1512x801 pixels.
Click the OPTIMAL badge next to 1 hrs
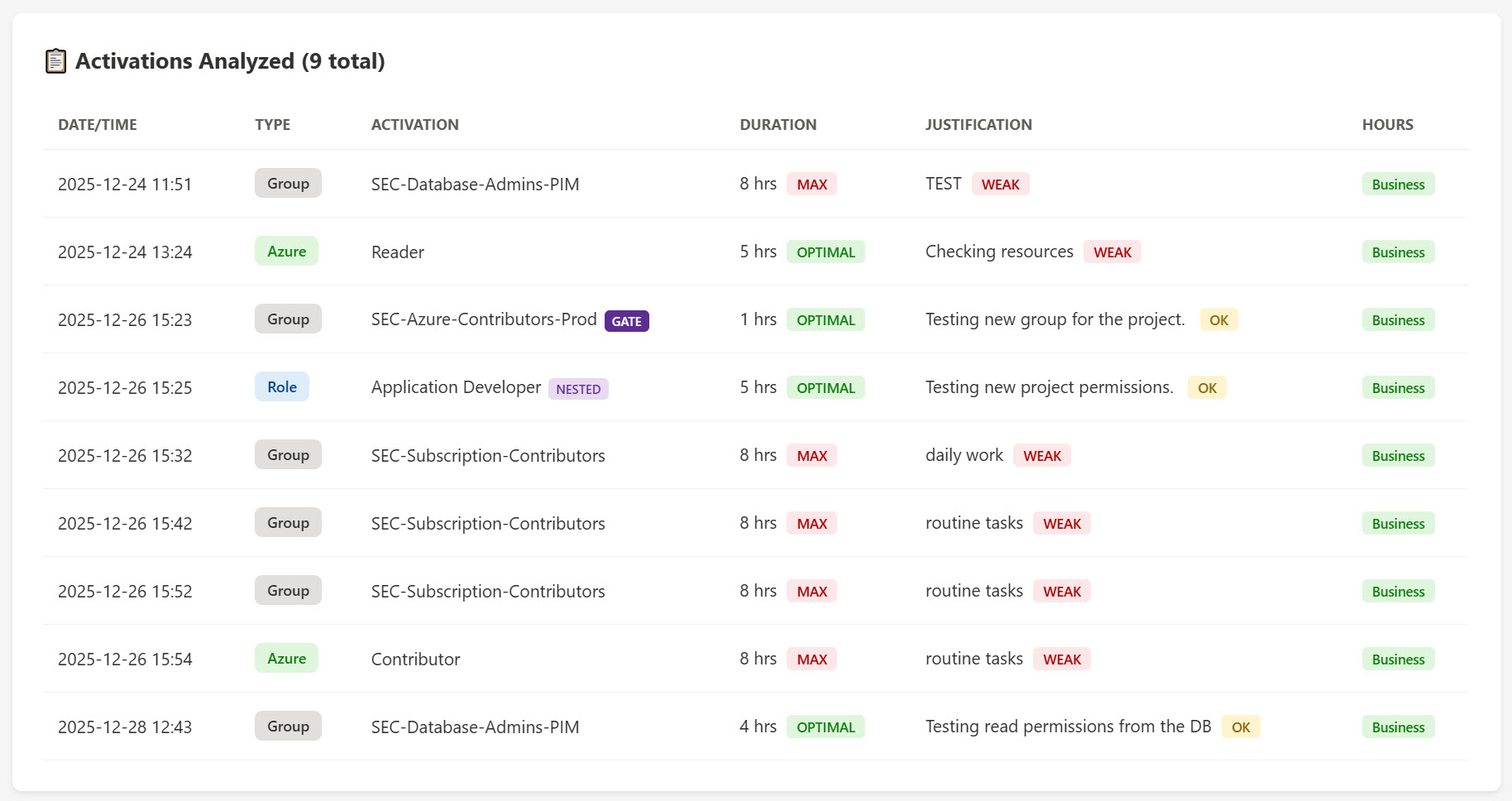tap(825, 320)
